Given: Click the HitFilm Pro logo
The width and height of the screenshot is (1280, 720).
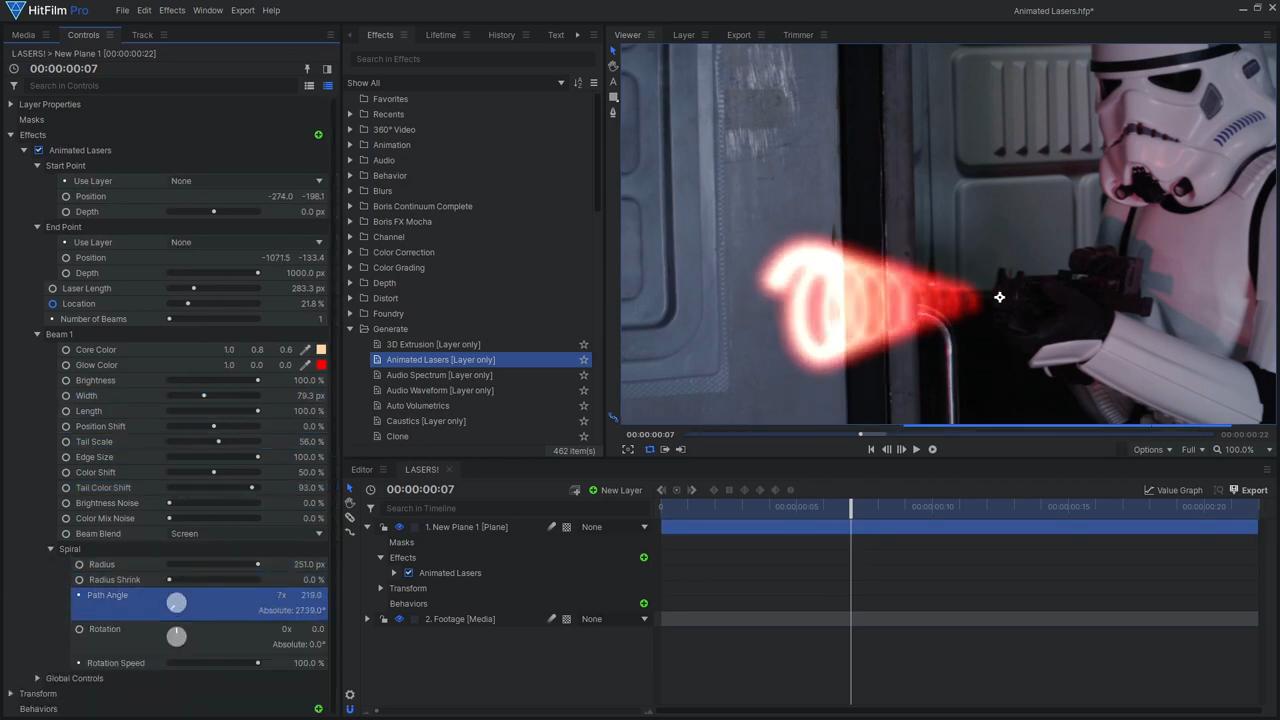Looking at the screenshot, I should (47, 10).
